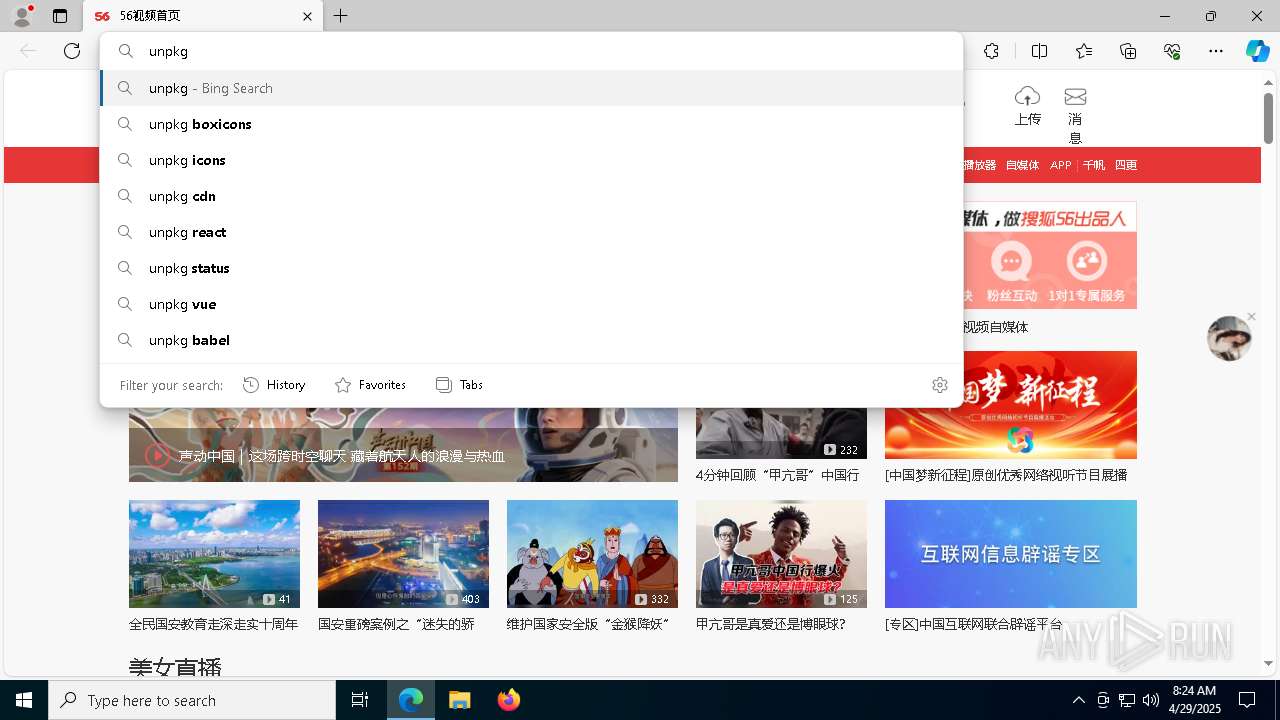
Task: Open the Copilot sidebar icon
Action: 1257,51
